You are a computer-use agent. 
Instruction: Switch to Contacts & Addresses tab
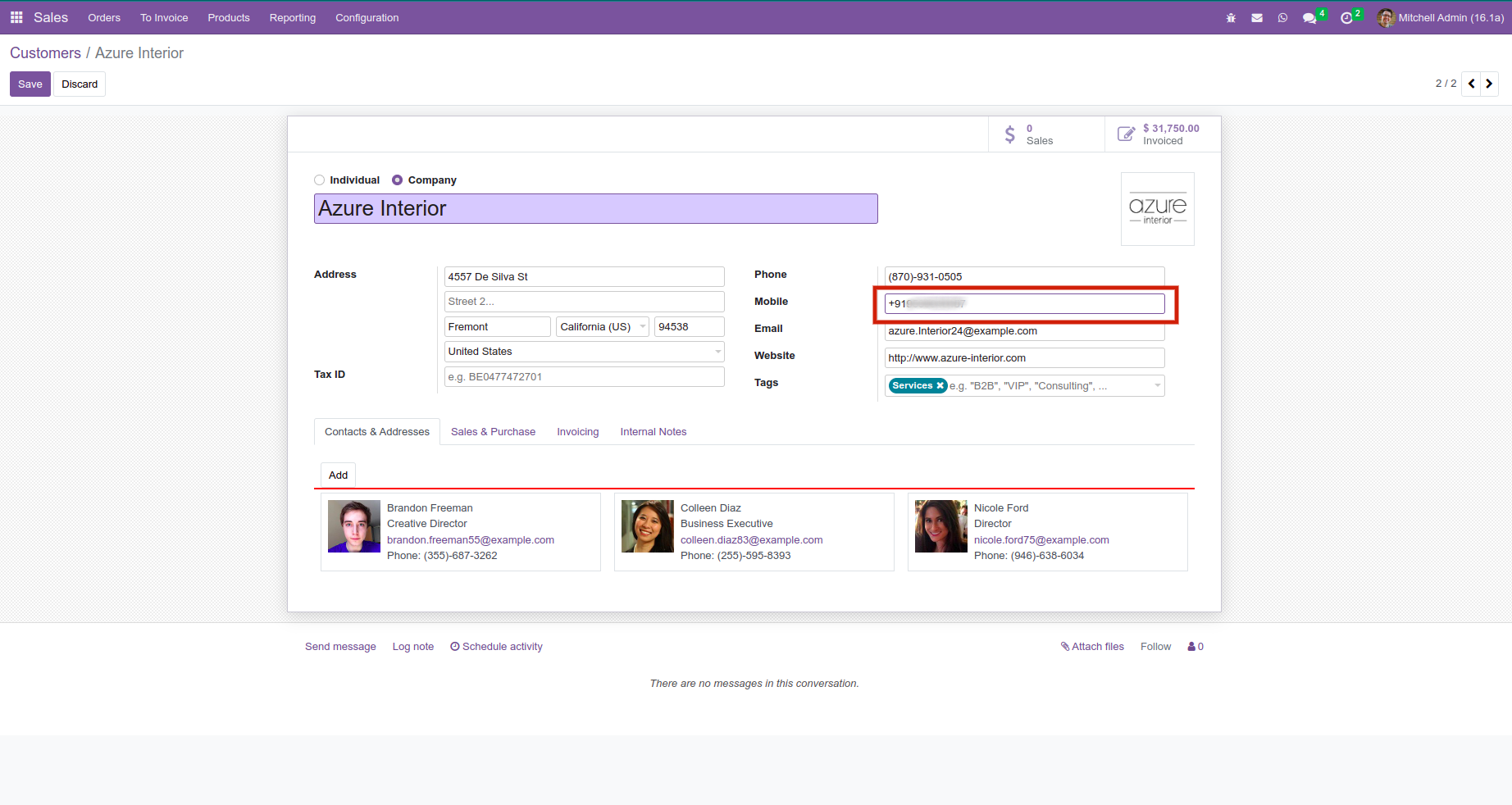(x=377, y=432)
